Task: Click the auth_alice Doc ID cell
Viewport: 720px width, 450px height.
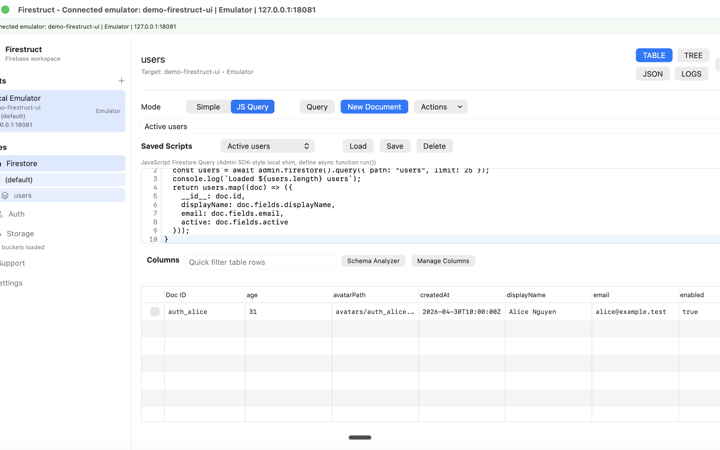Action: click(x=205, y=312)
